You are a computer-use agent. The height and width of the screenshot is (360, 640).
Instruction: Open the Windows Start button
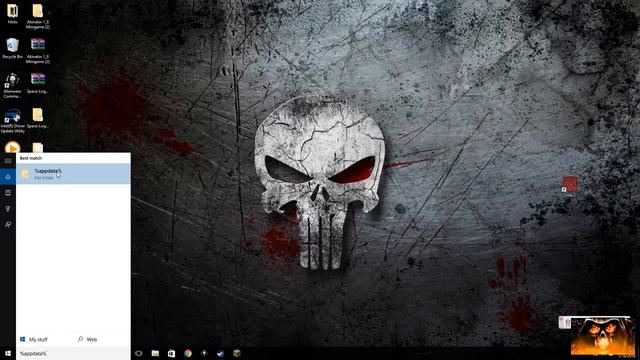8,353
